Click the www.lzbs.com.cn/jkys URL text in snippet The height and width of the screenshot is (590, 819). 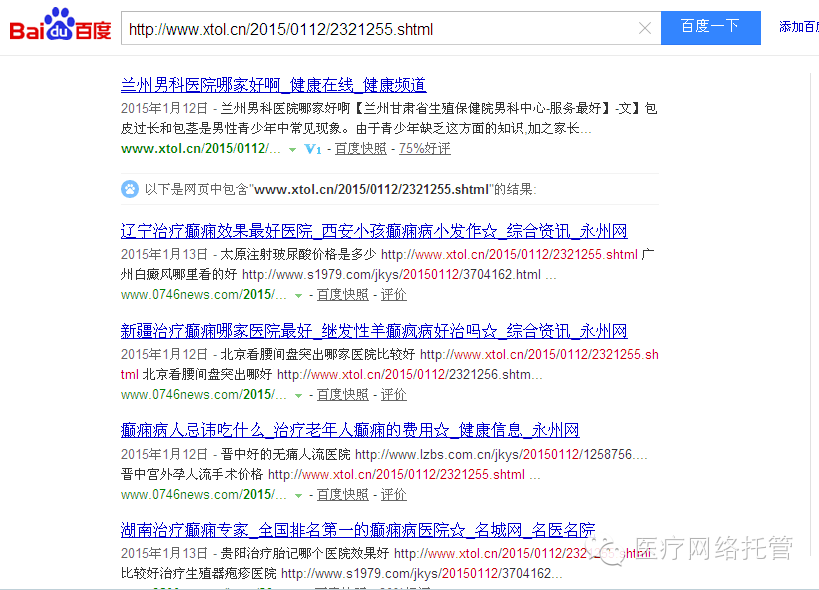point(501,454)
